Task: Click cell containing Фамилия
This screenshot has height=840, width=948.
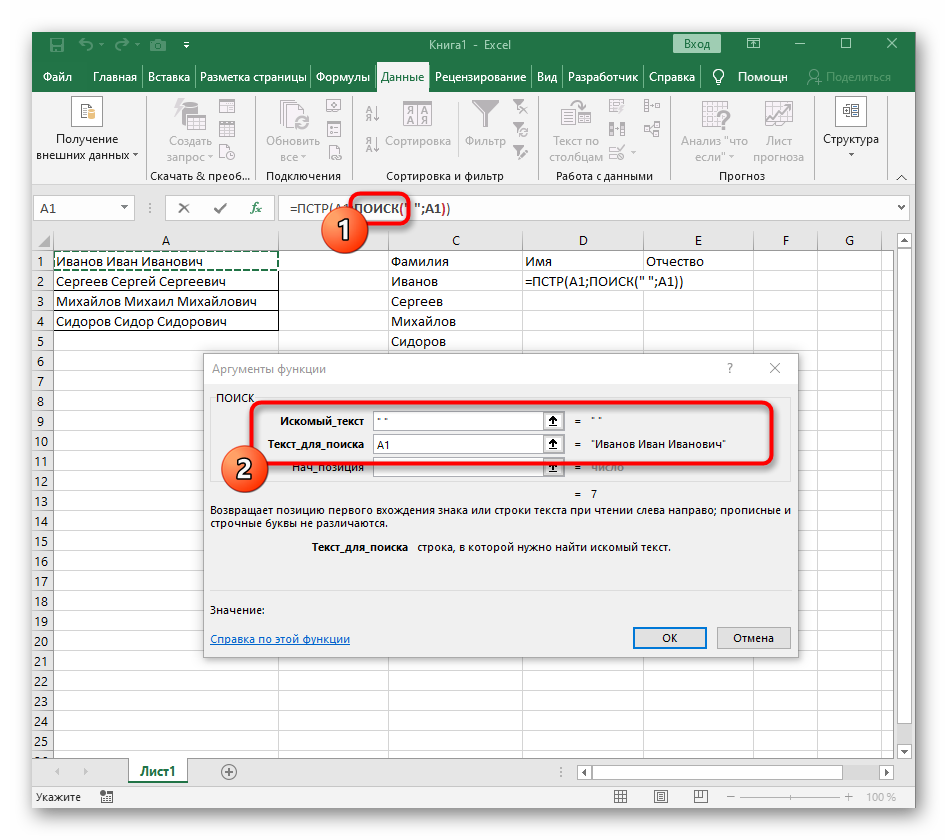Action: (x=455, y=261)
